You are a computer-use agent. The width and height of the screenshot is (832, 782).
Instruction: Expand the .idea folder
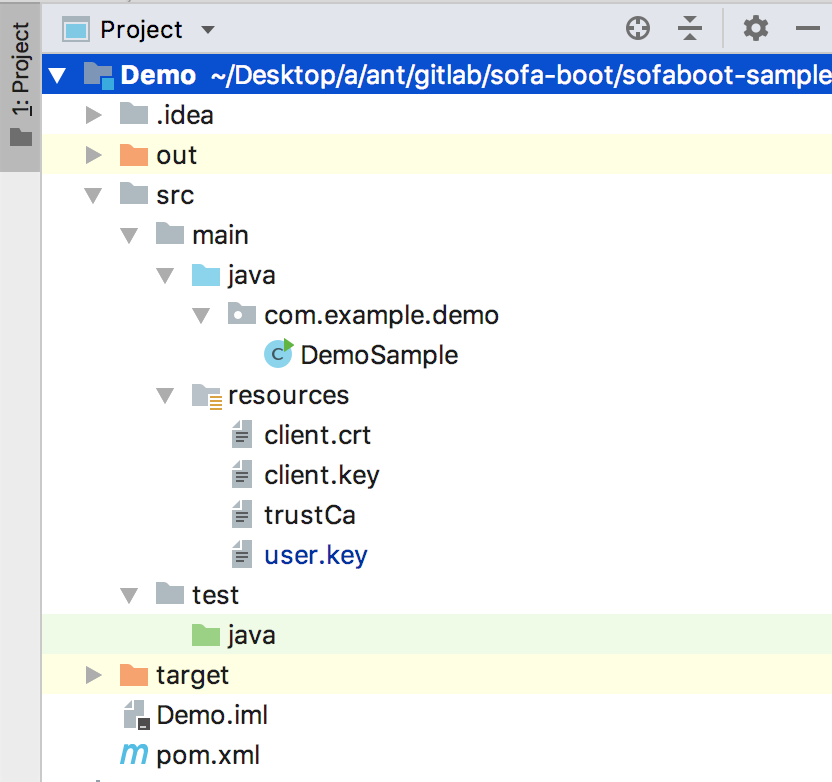93,114
